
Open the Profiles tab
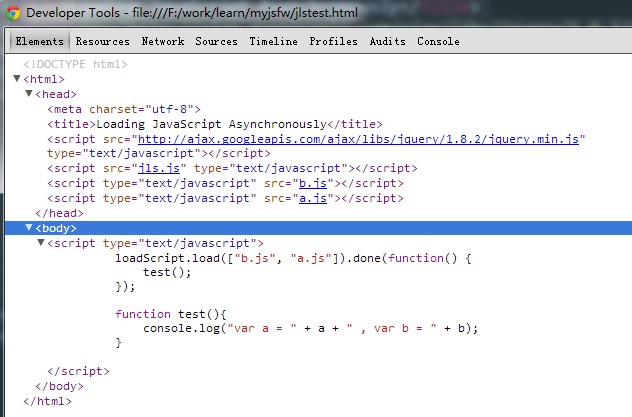tap(333, 41)
